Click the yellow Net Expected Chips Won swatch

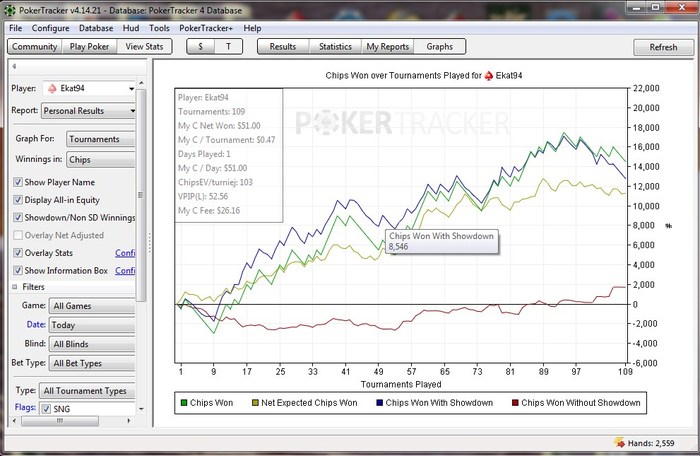(255, 403)
